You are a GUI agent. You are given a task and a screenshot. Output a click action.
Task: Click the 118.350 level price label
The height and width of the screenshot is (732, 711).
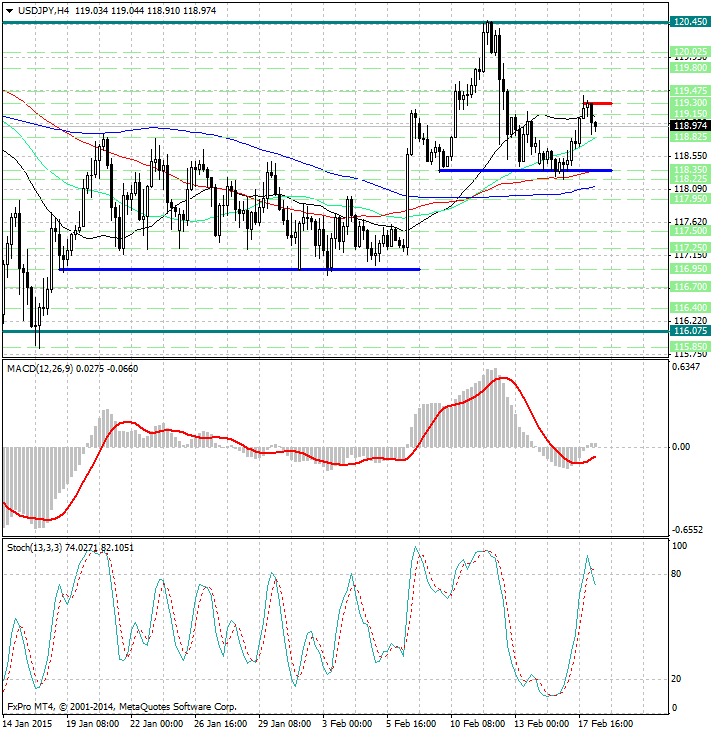click(x=690, y=169)
